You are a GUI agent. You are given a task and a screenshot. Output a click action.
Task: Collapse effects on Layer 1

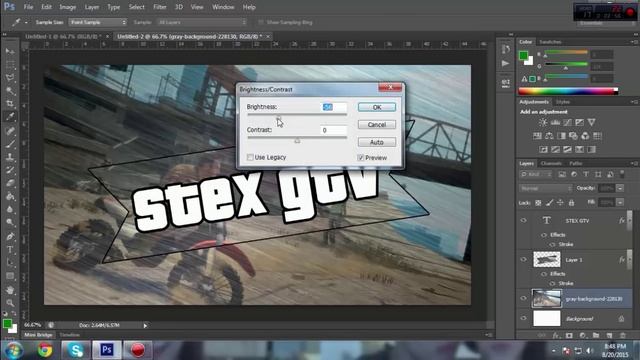point(629,260)
